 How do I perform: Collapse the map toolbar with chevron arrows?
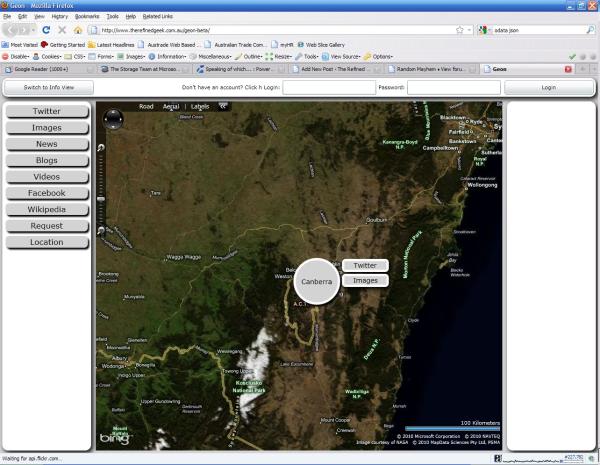coord(223,106)
